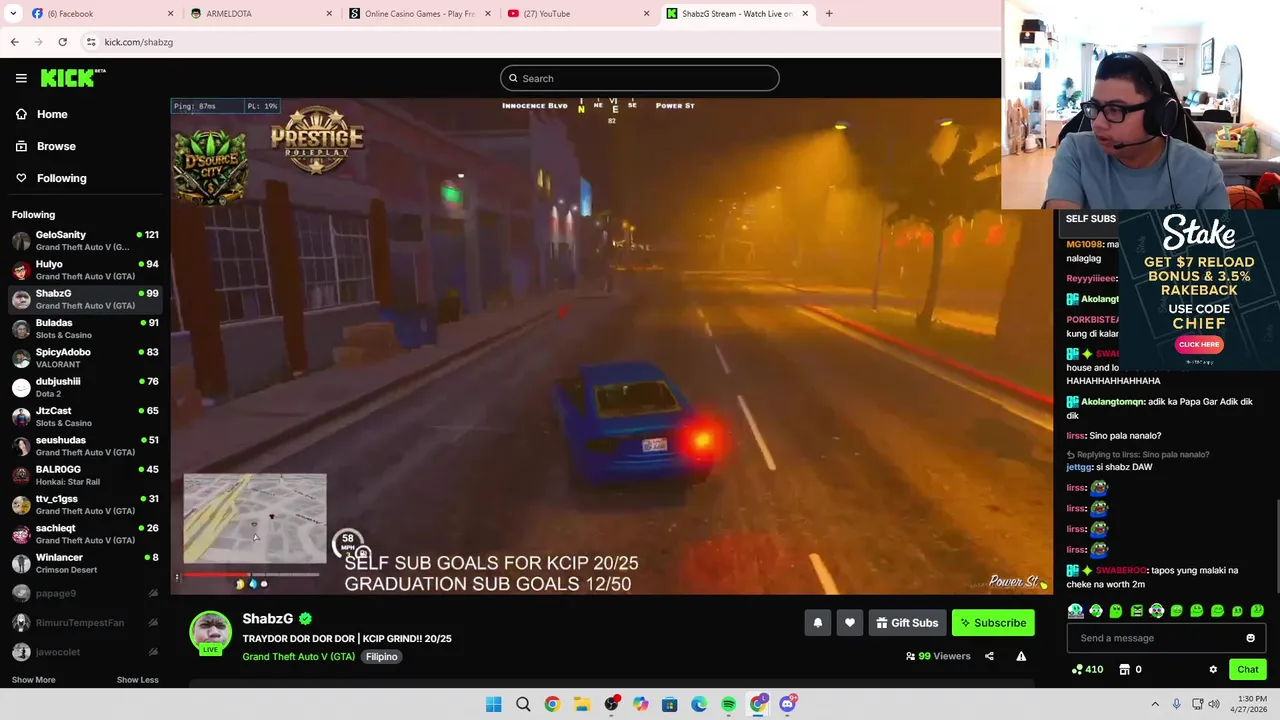
Task: Reload the page in Chrome
Action: pyautogui.click(x=62, y=42)
